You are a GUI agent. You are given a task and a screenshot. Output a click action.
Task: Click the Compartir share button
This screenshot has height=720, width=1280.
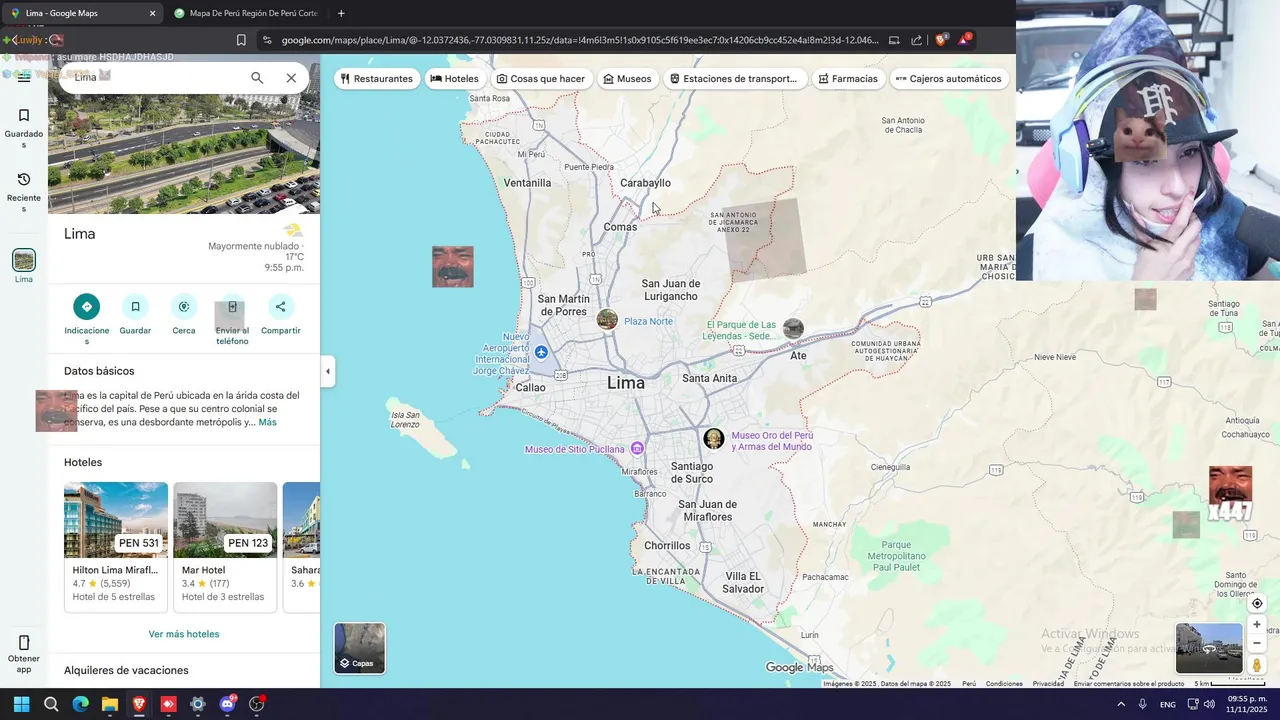click(280, 307)
